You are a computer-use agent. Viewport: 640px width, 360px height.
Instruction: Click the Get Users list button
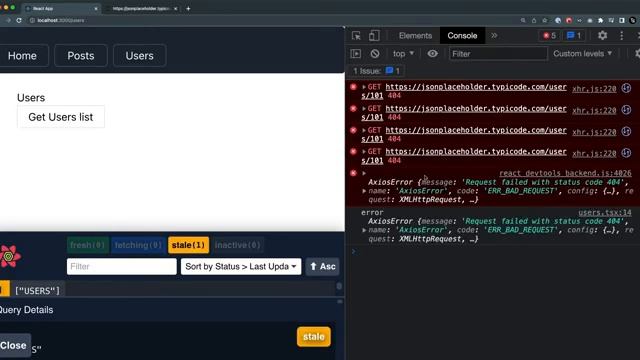tap(61, 117)
